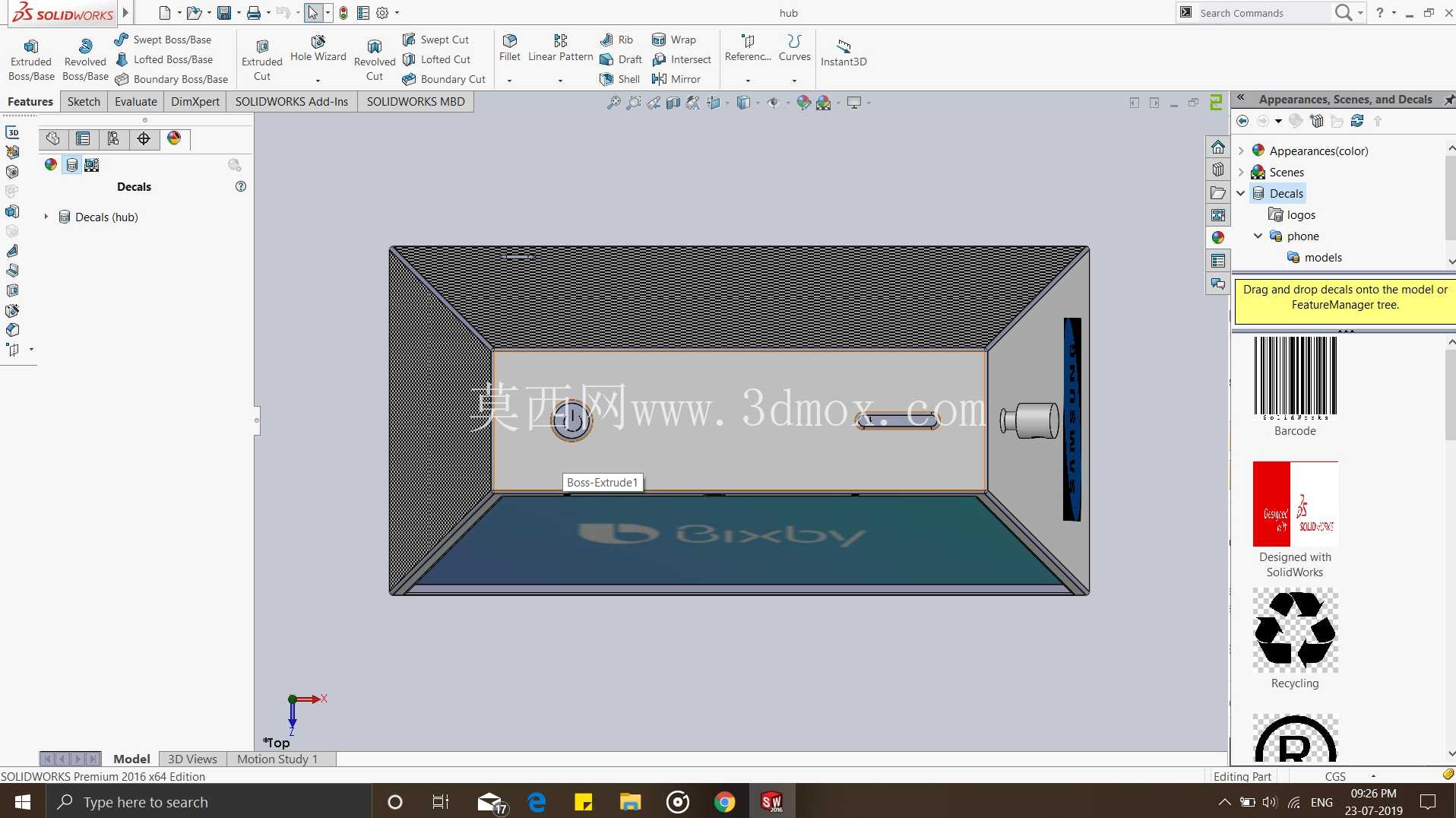Open Design Library tab in task pane

coord(1218,170)
